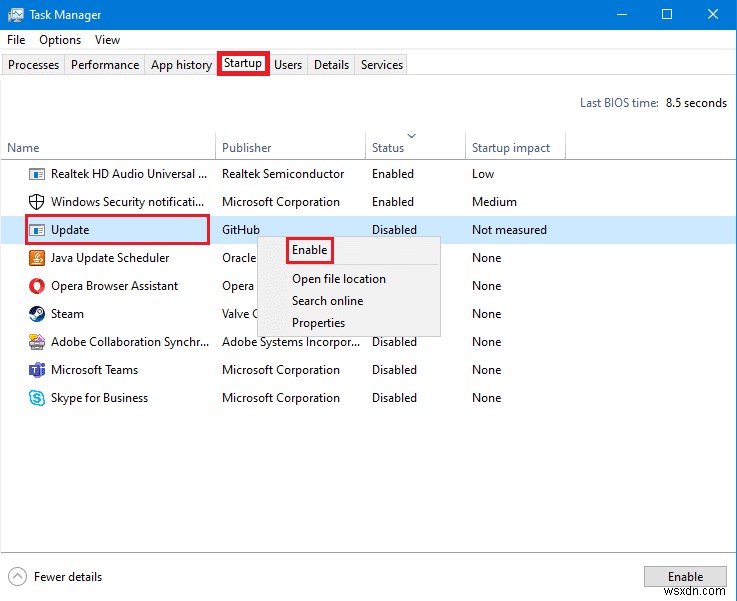The height and width of the screenshot is (601, 737).
Task: Click the Microsoft Teams icon
Action: (x=37, y=370)
